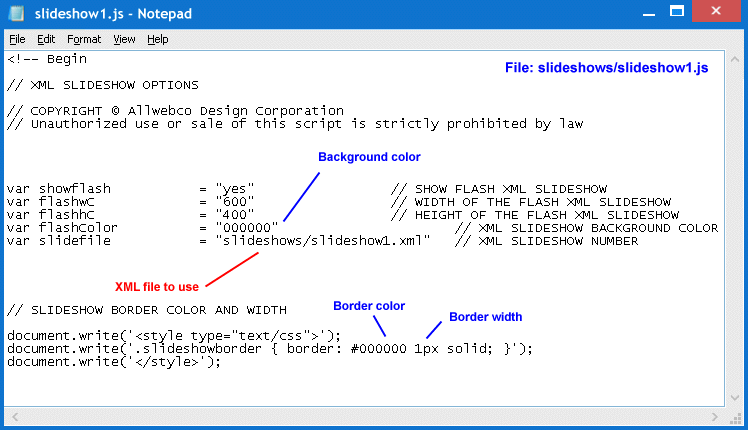The height and width of the screenshot is (430, 748).
Task: Click the "600" width value
Action: coord(235,202)
